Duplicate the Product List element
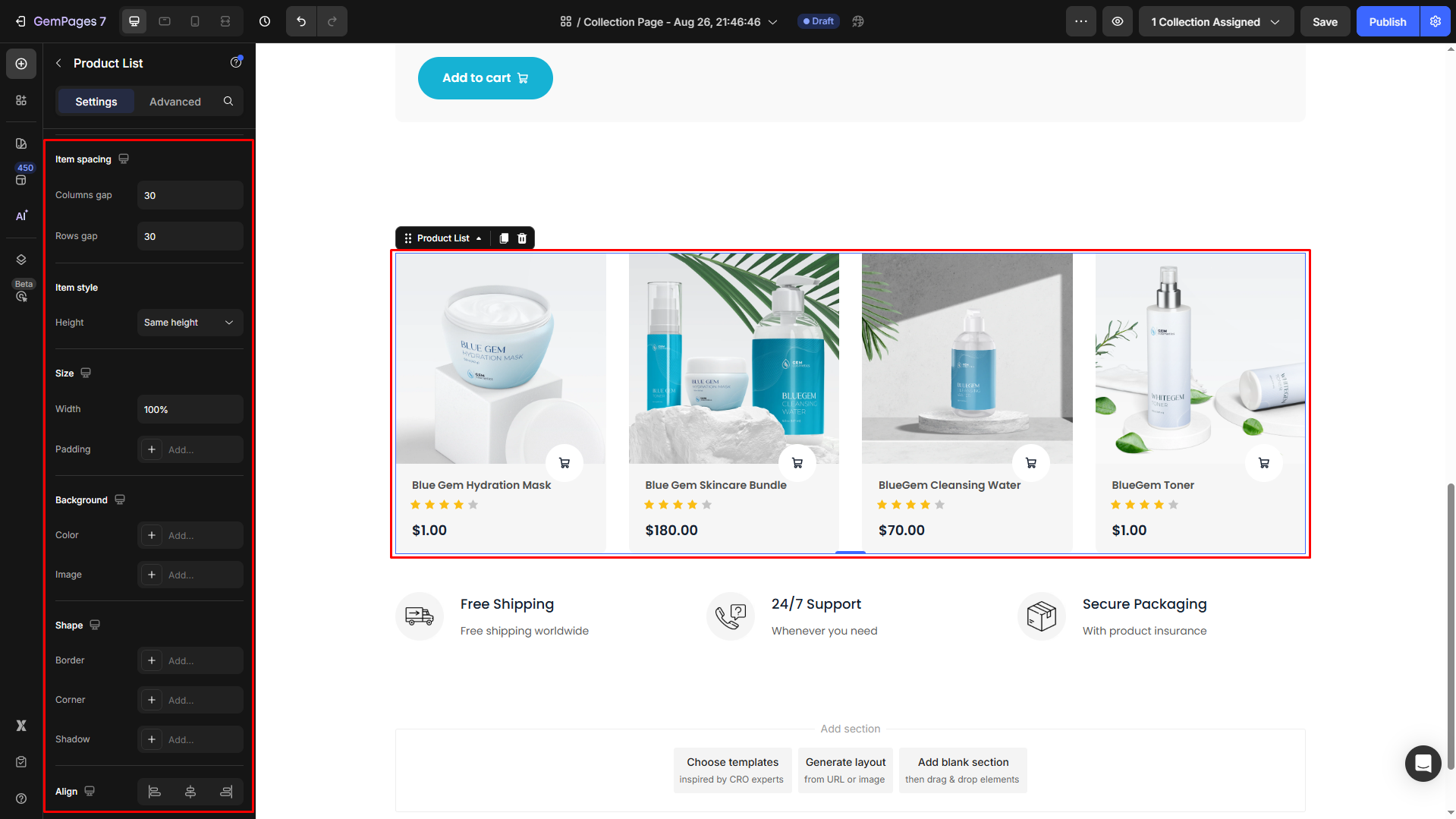This screenshot has width=1456, height=819. pyautogui.click(x=504, y=238)
